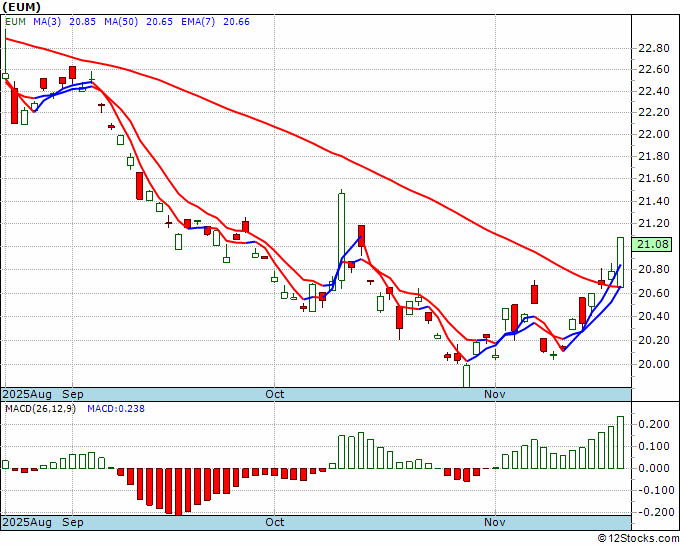Click the 21.60 price axis label
The height and width of the screenshot is (546, 680).
click(654, 178)
